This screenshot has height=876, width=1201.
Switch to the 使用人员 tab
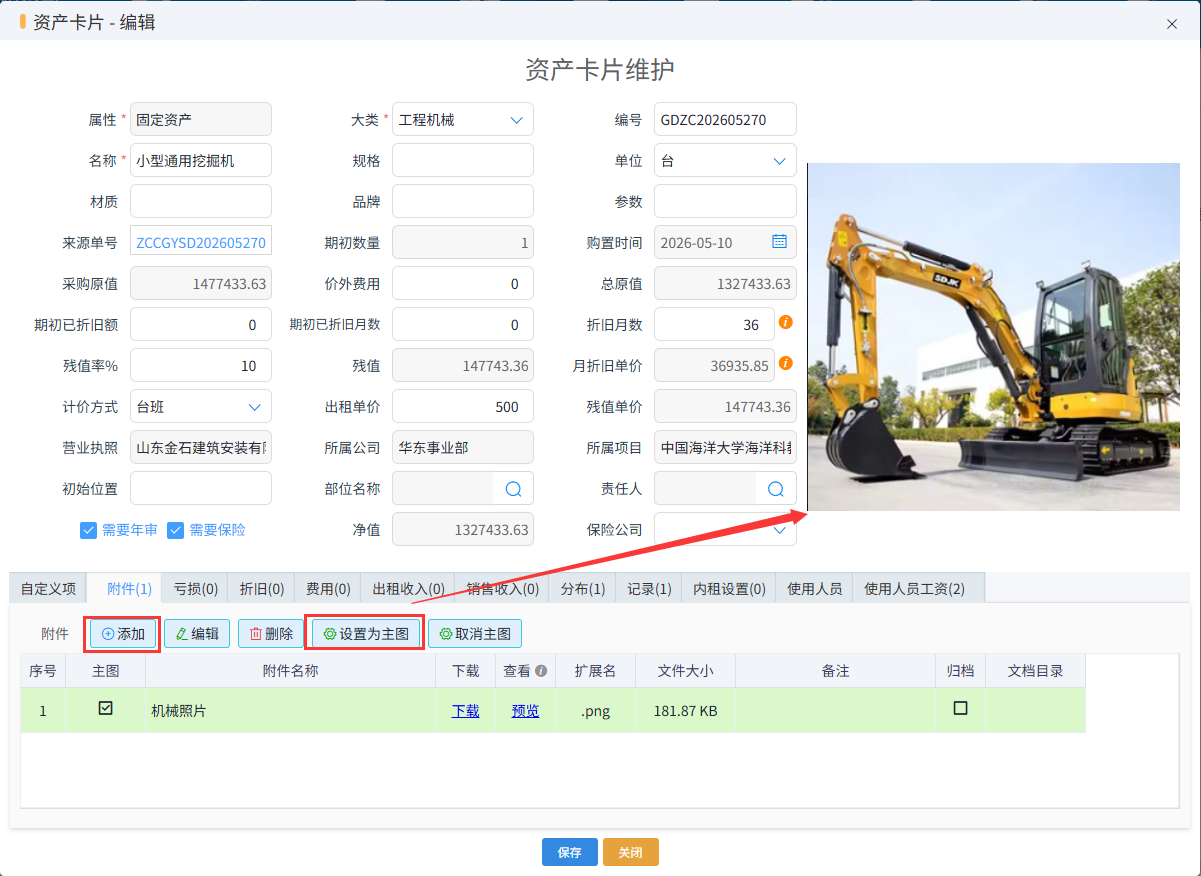814,589
